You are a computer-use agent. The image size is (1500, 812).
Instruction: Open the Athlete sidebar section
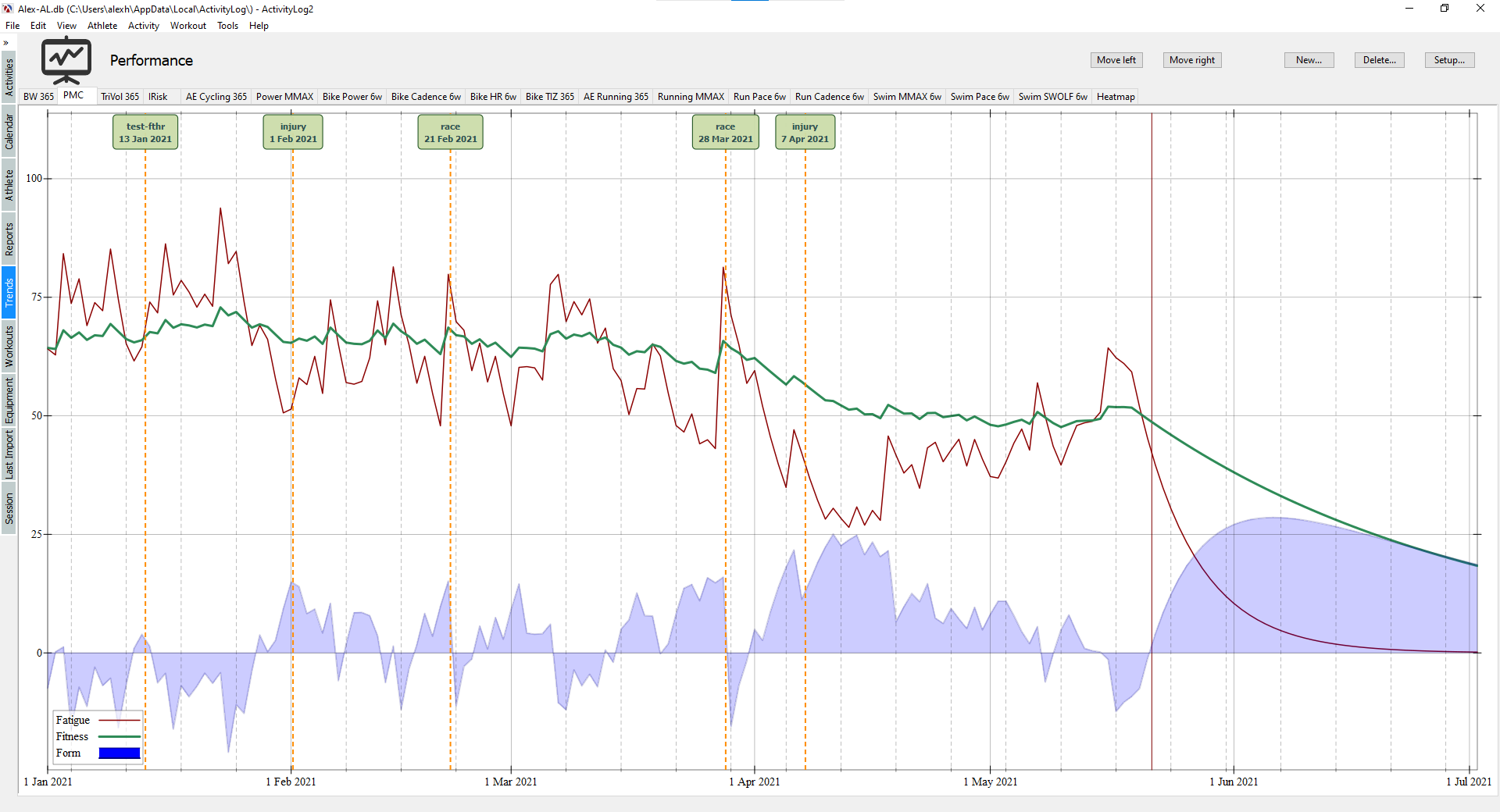[x=9, y=185]
